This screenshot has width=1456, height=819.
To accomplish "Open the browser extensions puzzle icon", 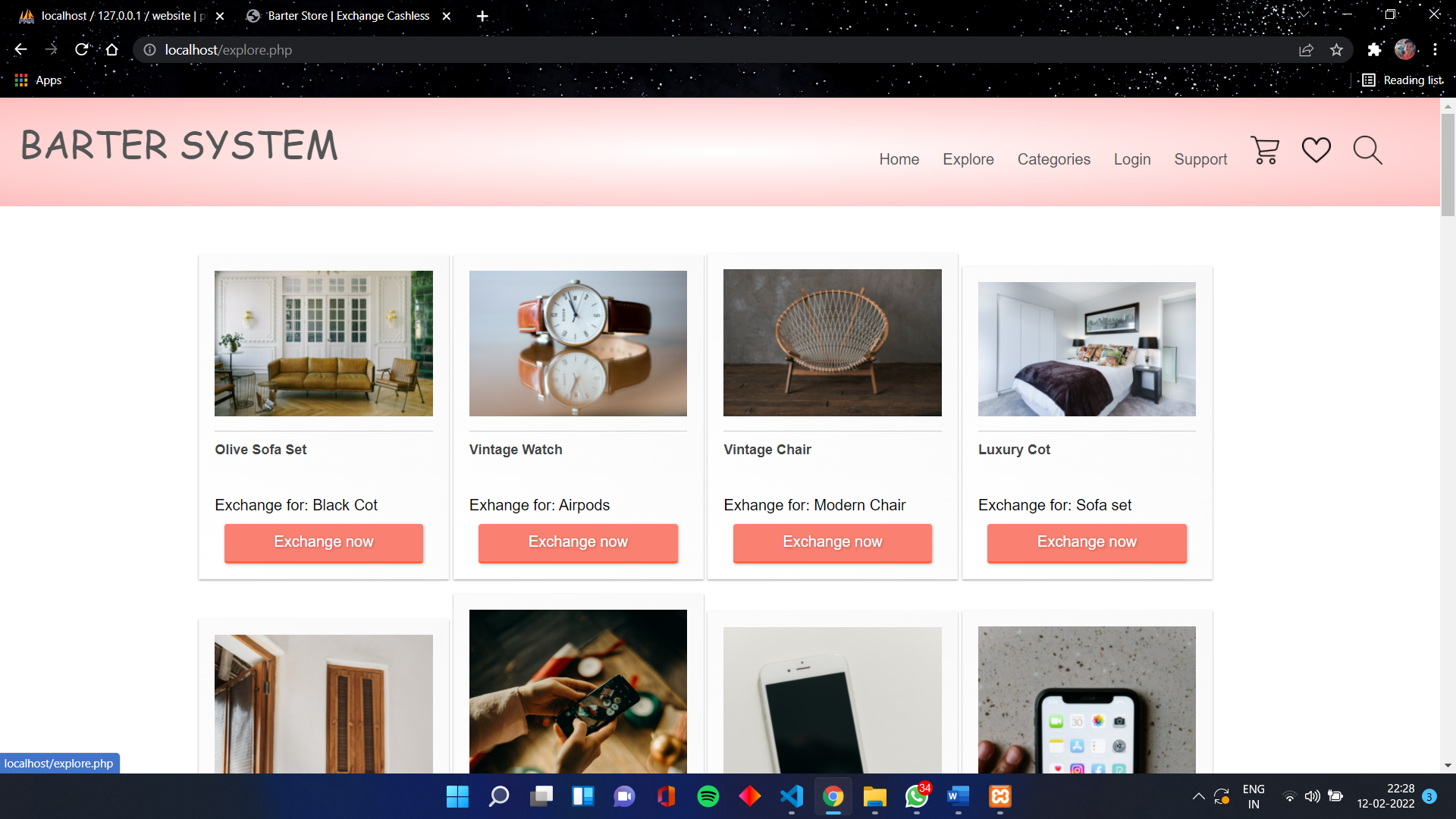I will click(1375, 49).
